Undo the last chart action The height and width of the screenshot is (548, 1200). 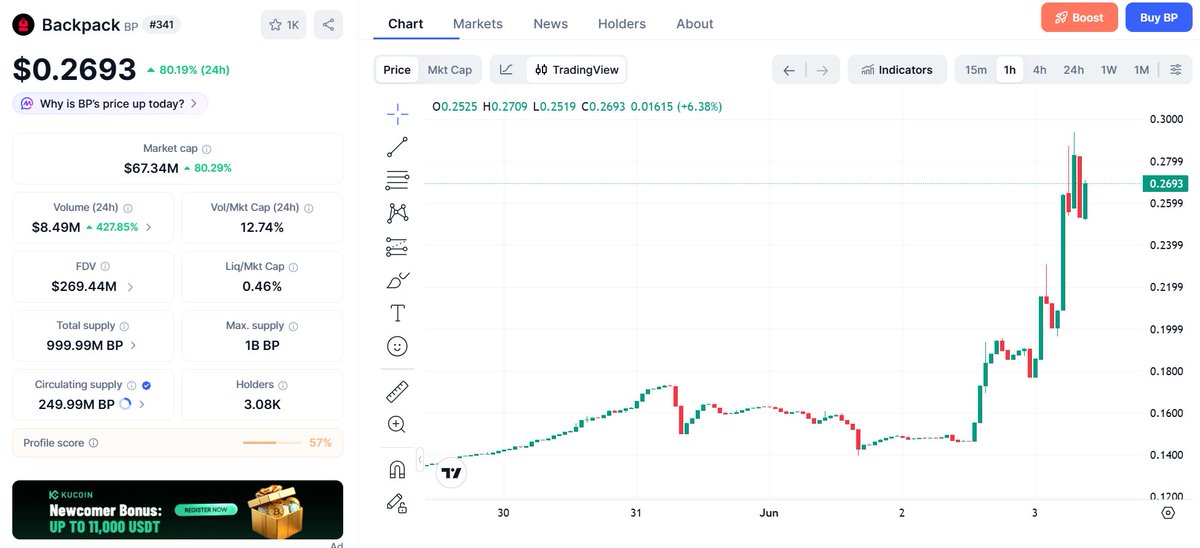[789, 70]
